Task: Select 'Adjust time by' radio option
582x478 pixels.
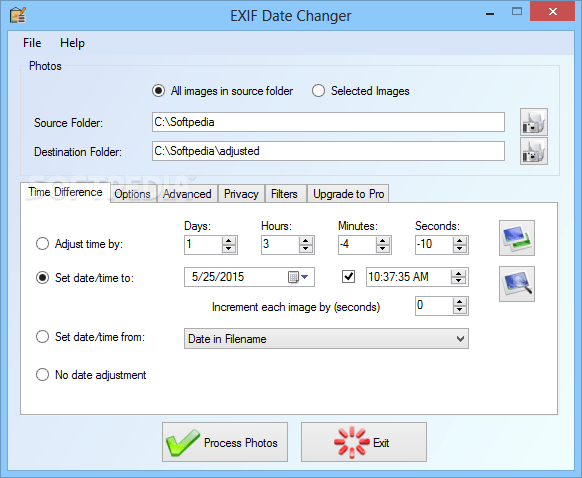Action: click(x=42, y=244)
